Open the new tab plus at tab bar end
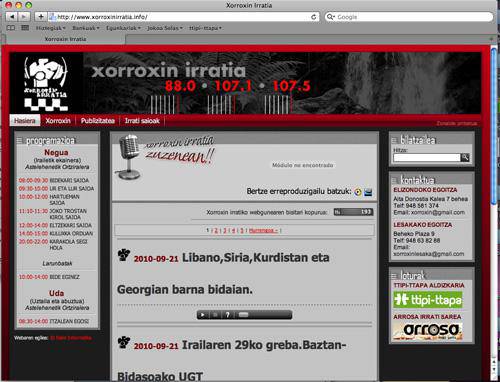Screen dimensions: 500x382 click(x=490, y=39)
